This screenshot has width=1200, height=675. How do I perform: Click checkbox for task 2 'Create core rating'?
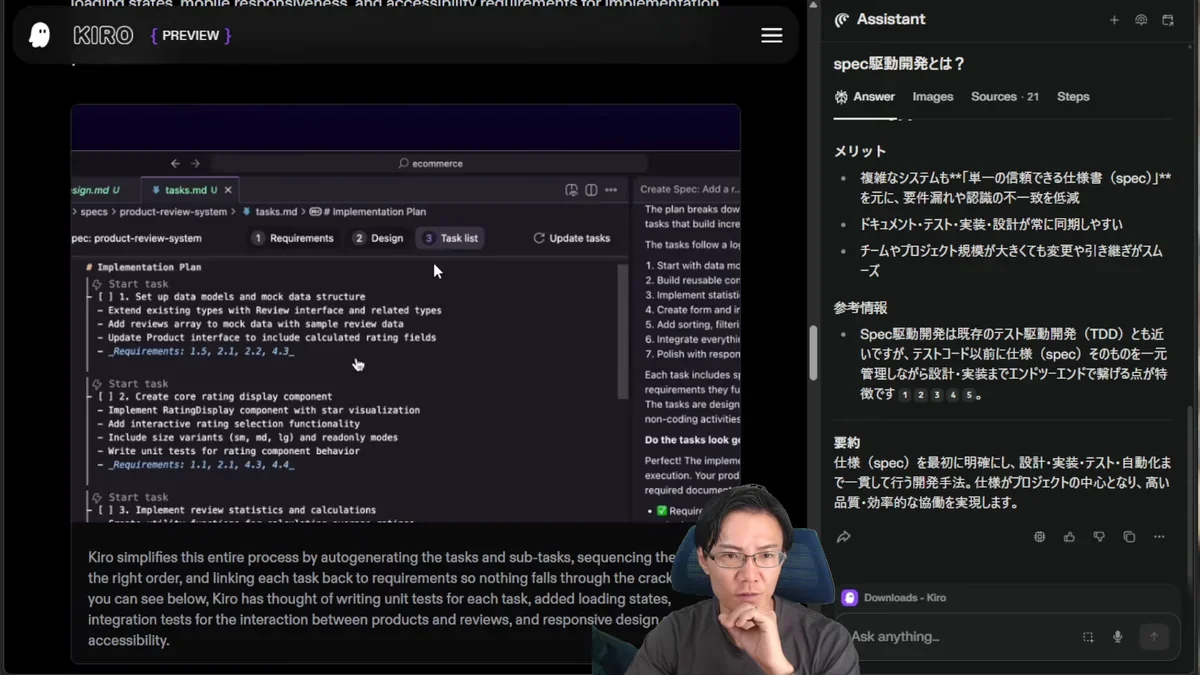coord(105,397)
